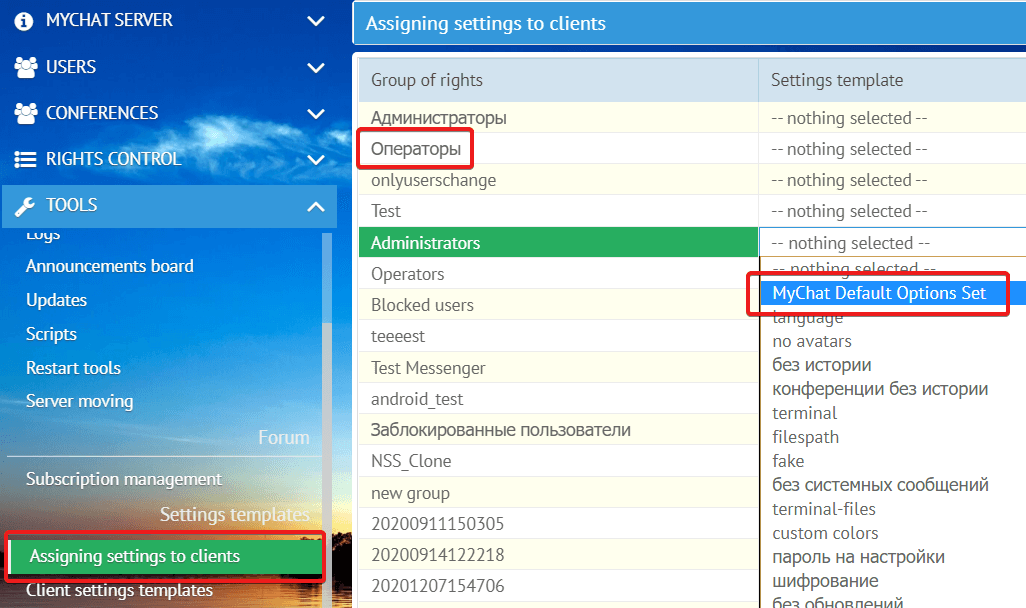Click the list icon beside RIGHTS CONTROL
This screenshot has width=1026, height=608.
point(25,159)
